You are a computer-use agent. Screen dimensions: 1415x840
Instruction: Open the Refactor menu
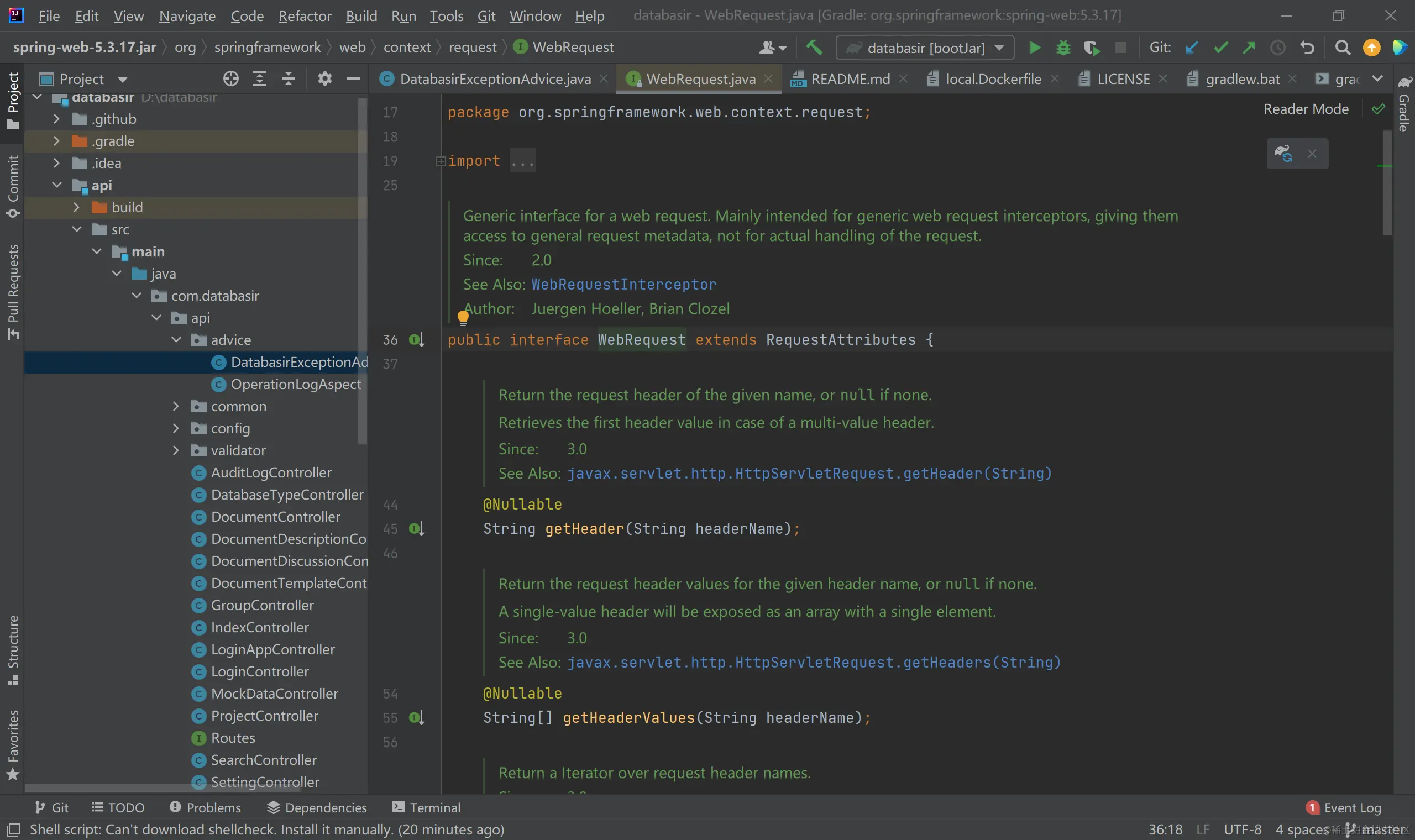click(304, 16)
